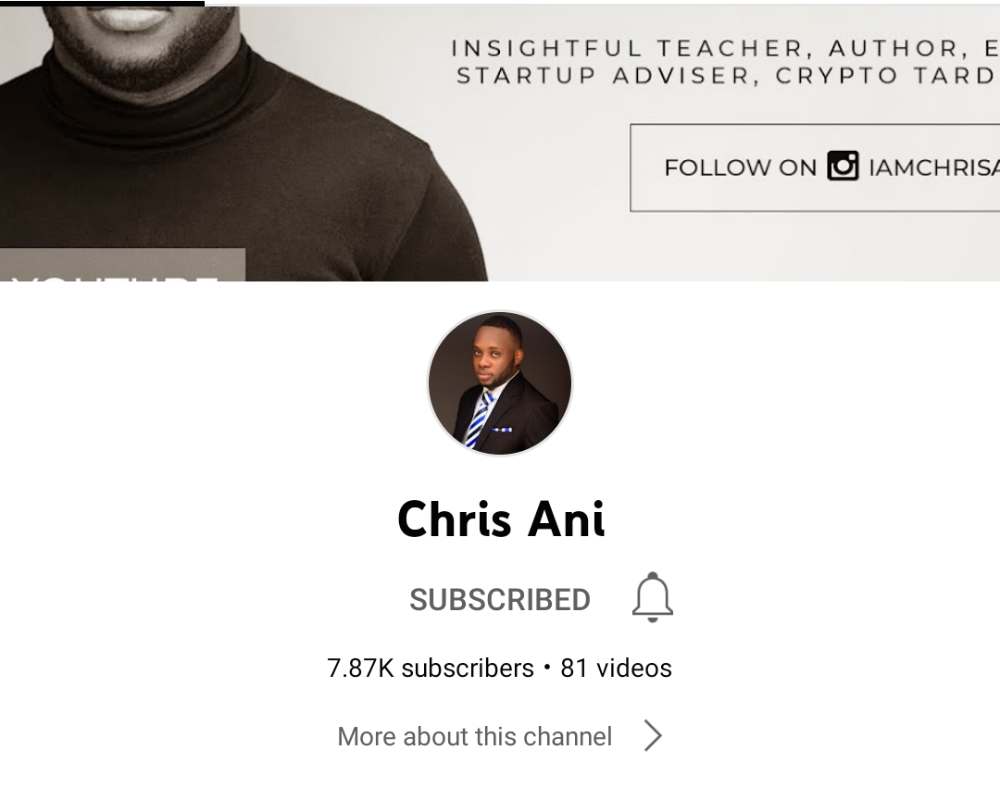The image size is (1000, 806).
Task: Click the gray YouTube label in banner
Action: click(x=122, y=265)
